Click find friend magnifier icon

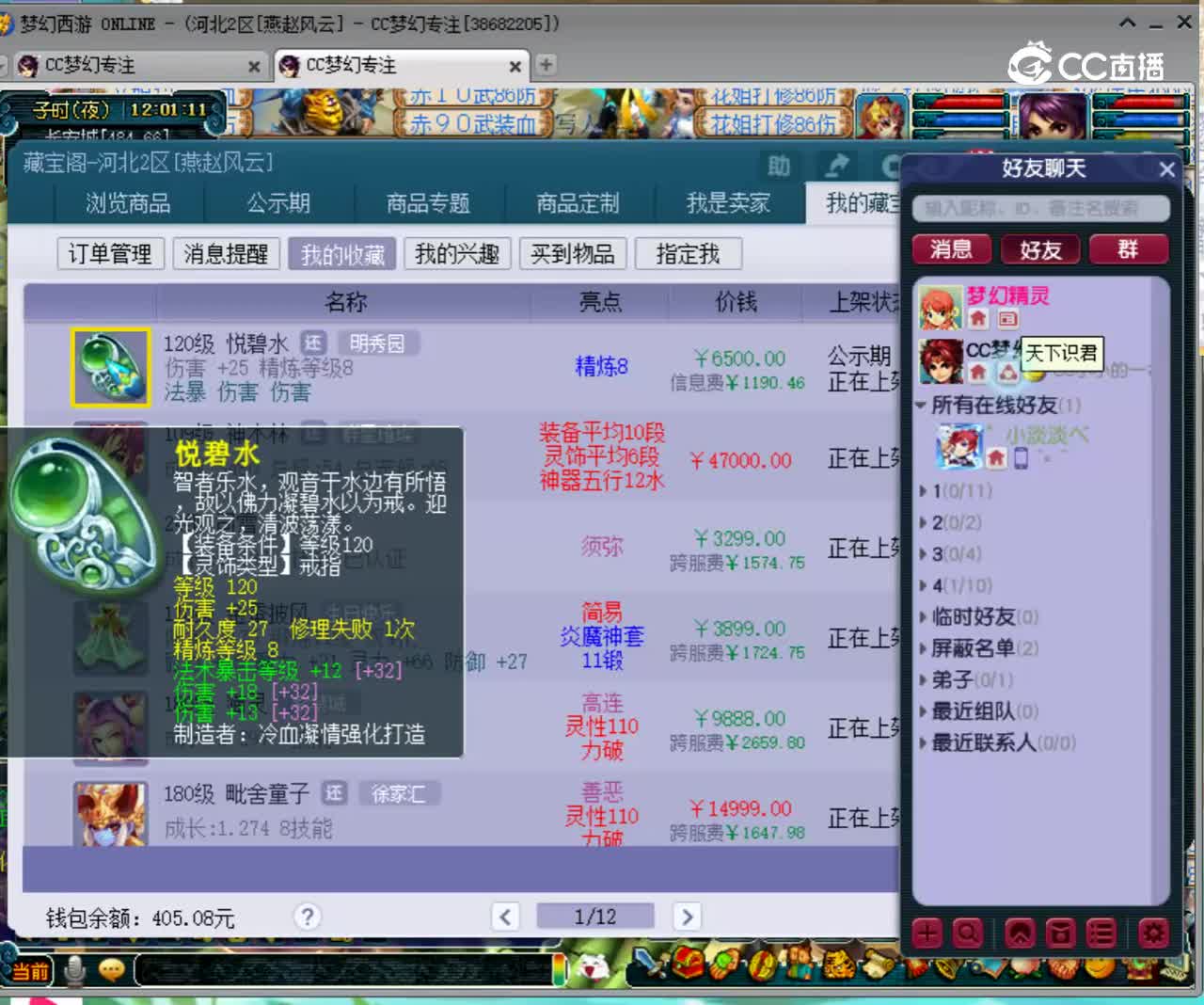pyautogui.click(x=967, y=933)
